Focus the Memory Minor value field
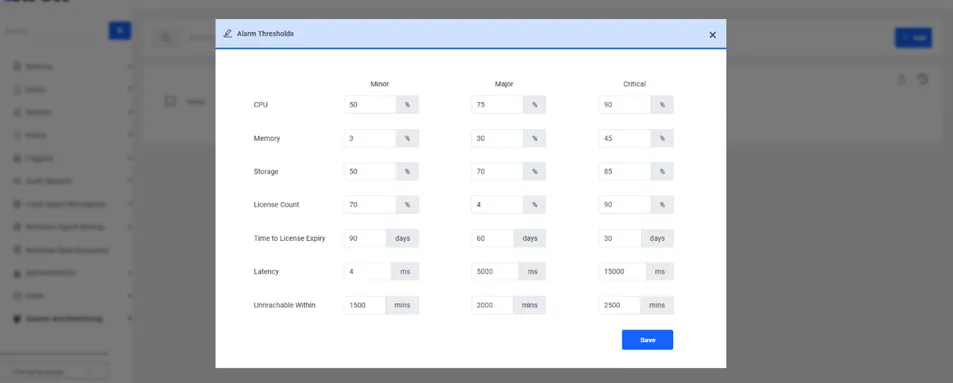The width and height of the screenshot is (953, 383). click(370, 138)
